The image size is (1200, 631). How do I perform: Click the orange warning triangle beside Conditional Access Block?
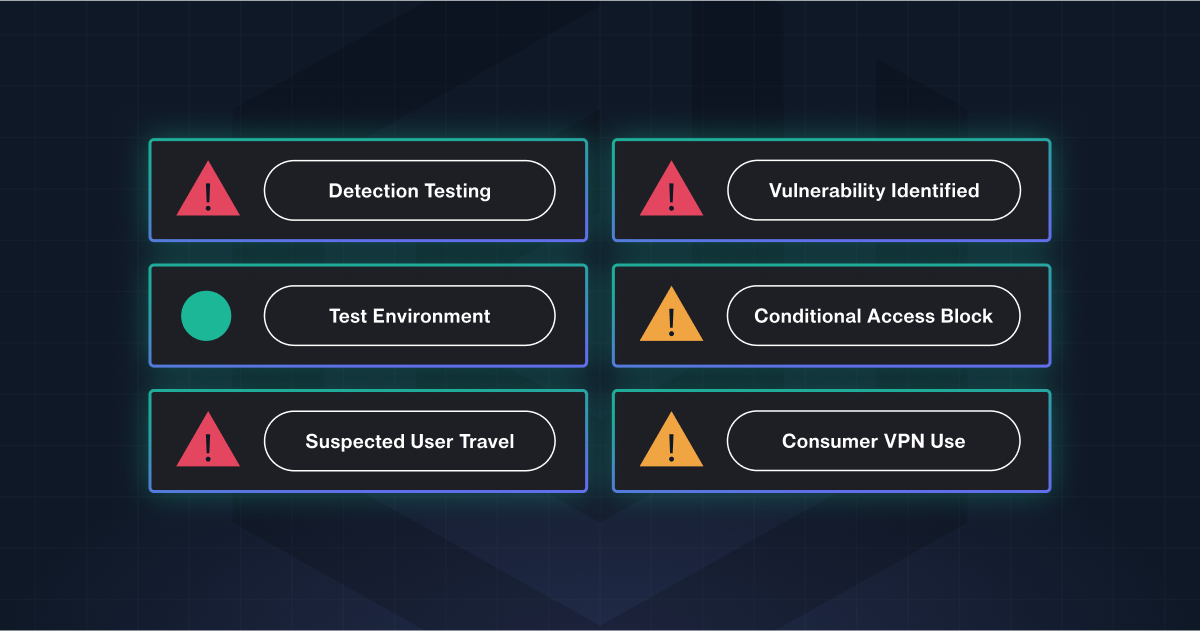click(671, 316)
